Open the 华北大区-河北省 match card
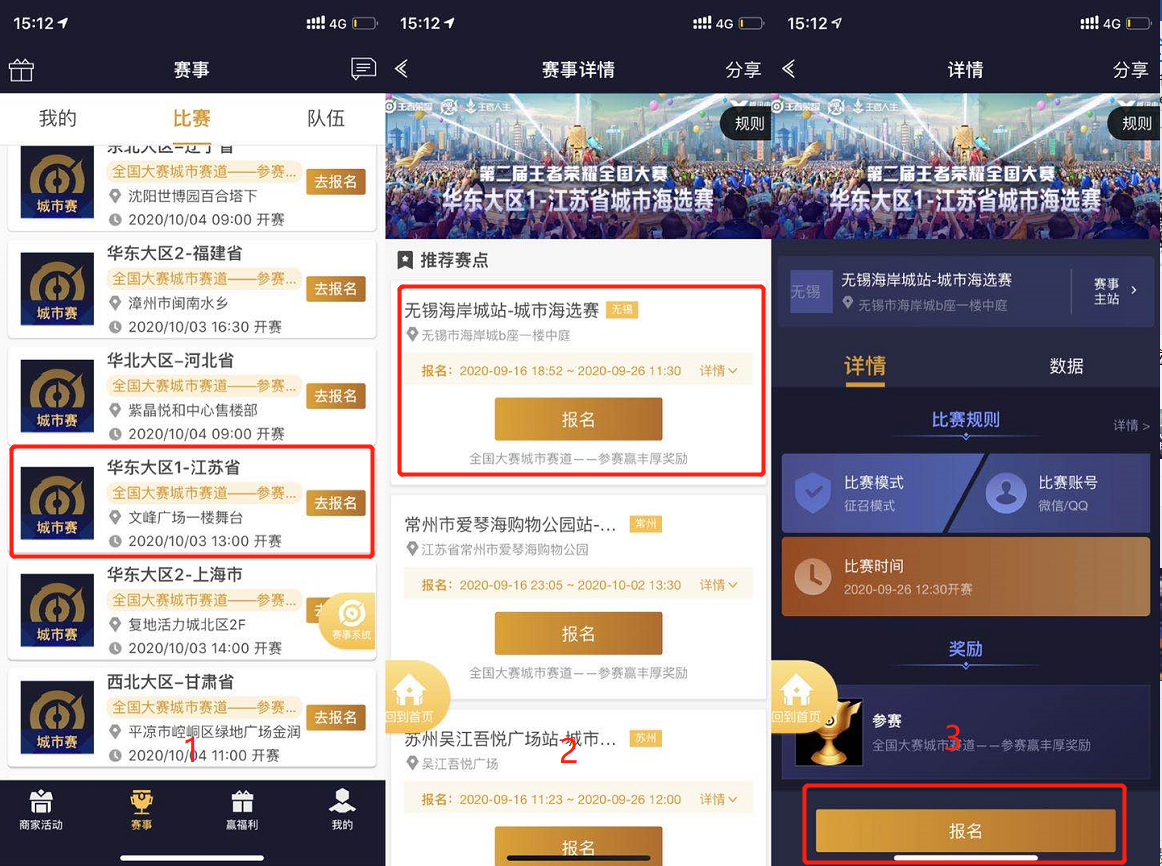This screenshot has width=1162, height=866. (191, 395)
